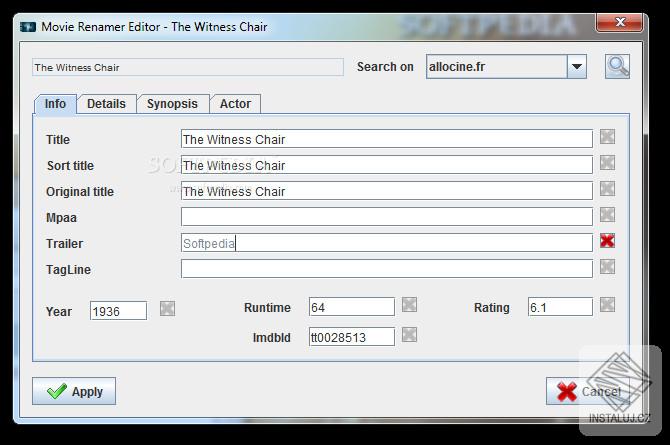Image resolution: width=670 pixels, height=445 pixels.
Task: Open the Synopsis tab
Action: tap(173, 104)
